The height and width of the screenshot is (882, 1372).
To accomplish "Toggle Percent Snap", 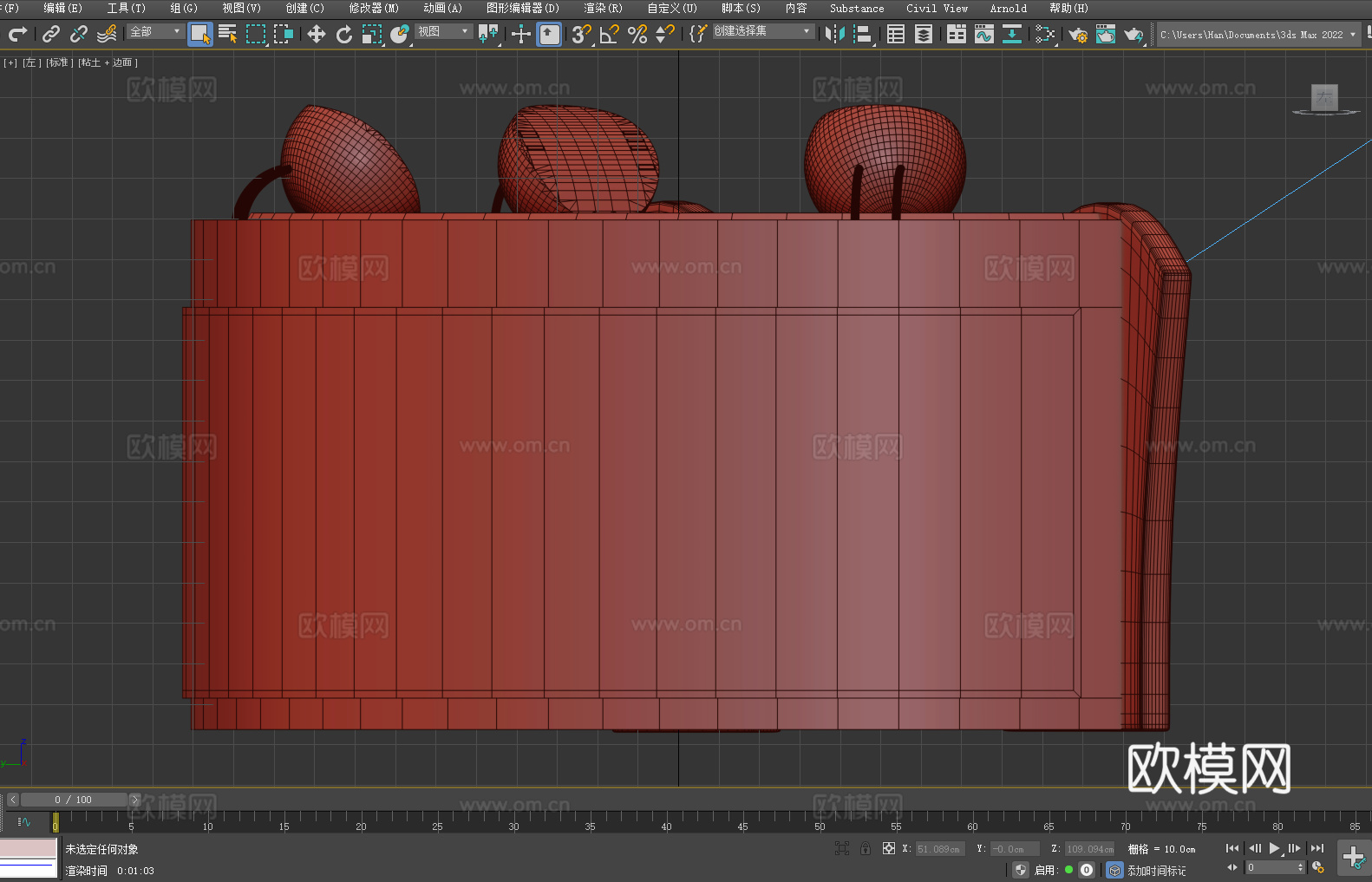I will [x=637, y=34].
